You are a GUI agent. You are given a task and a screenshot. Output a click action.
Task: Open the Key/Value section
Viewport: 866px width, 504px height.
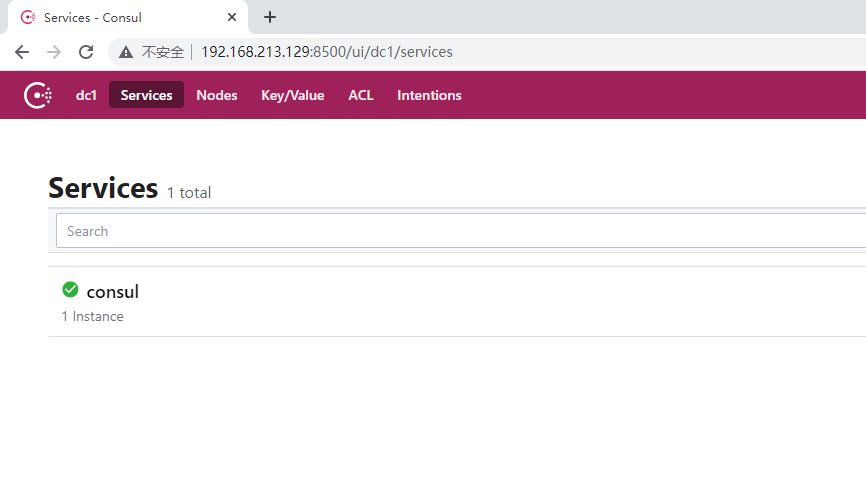click(293, 95)
